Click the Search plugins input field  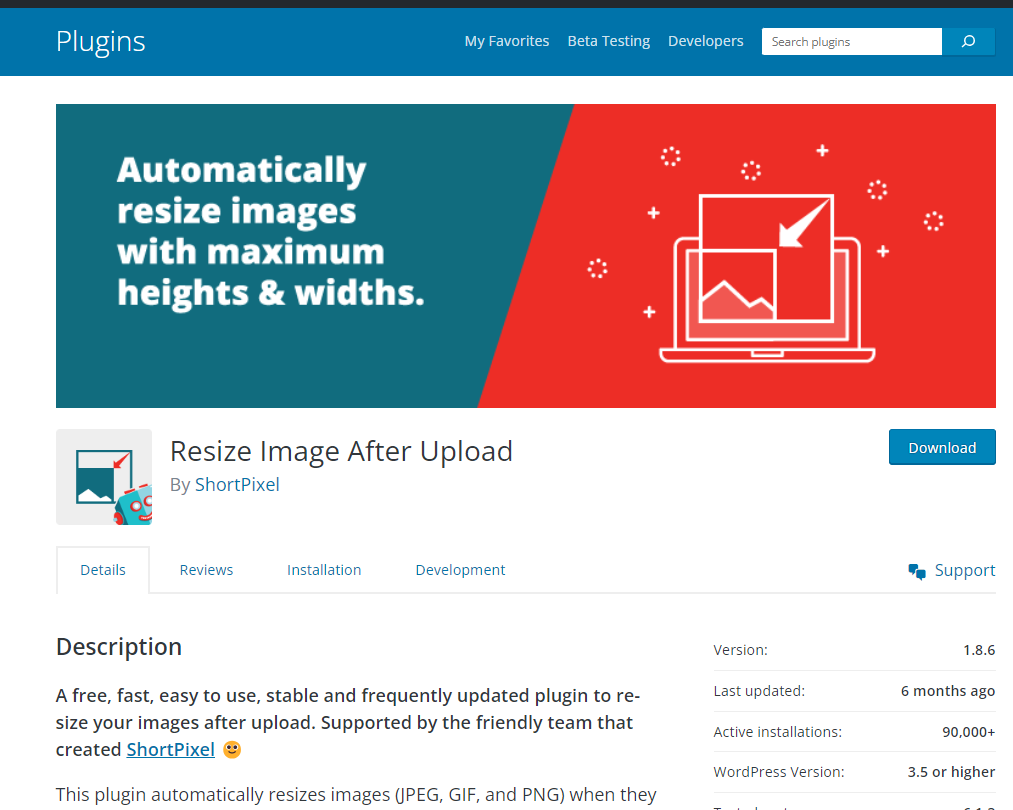pyautogui.click(x=851, y=41)
